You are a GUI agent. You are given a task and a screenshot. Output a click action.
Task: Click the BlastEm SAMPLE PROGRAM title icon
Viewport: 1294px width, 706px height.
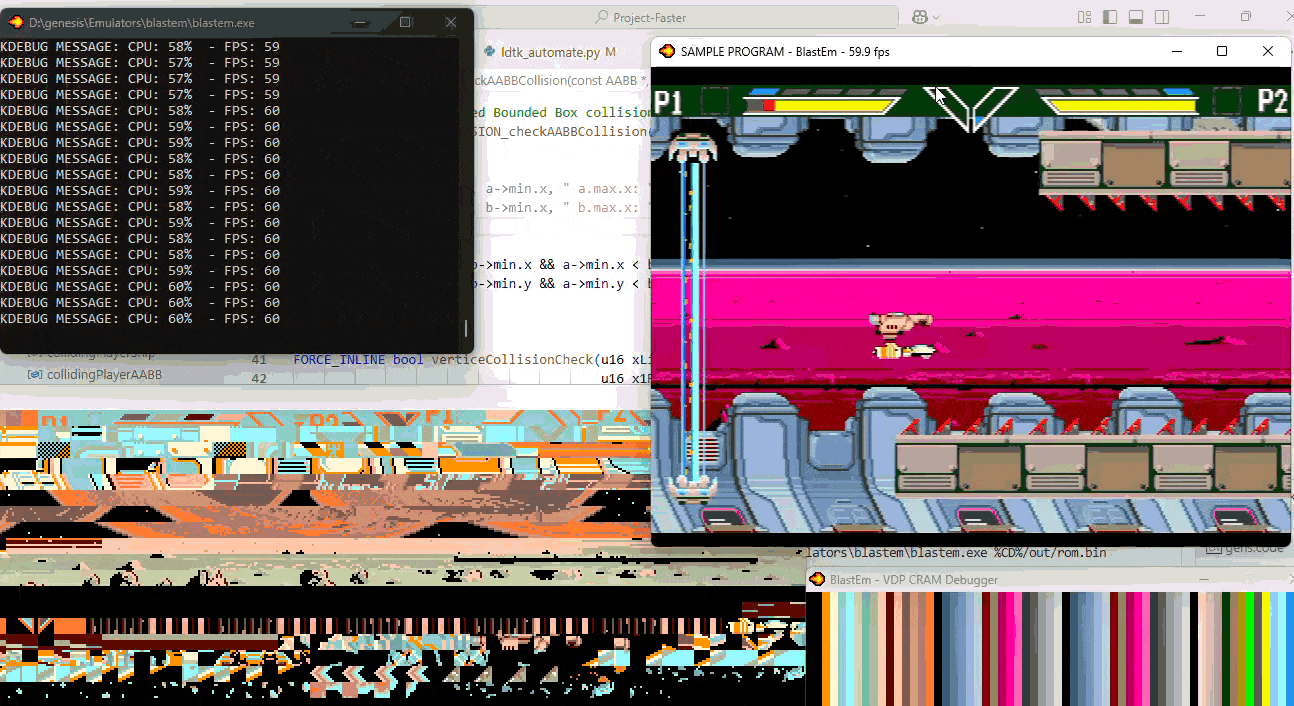click(x=667, y=51)
